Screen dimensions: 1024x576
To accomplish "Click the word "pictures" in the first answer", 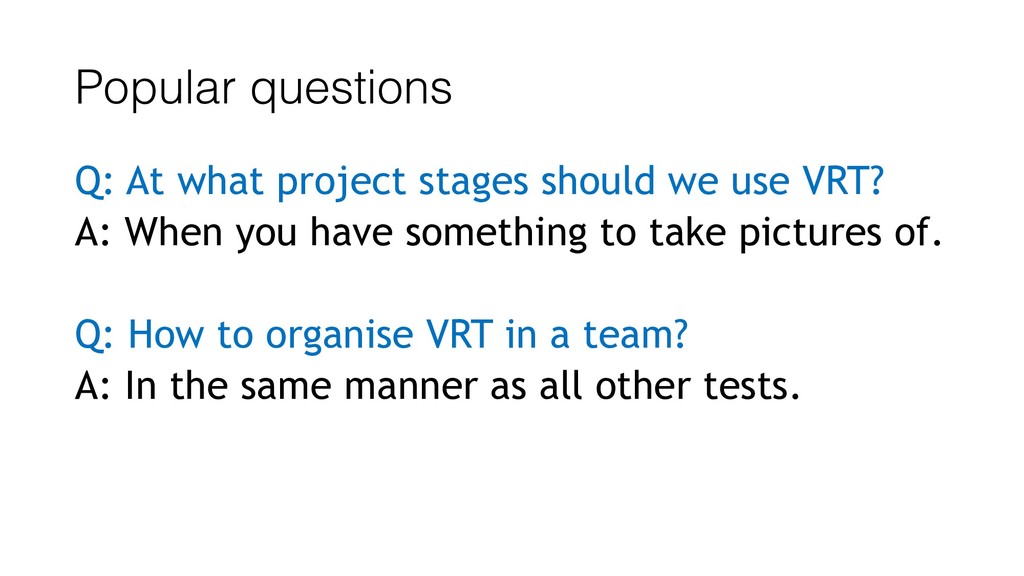I will (810, 234).
